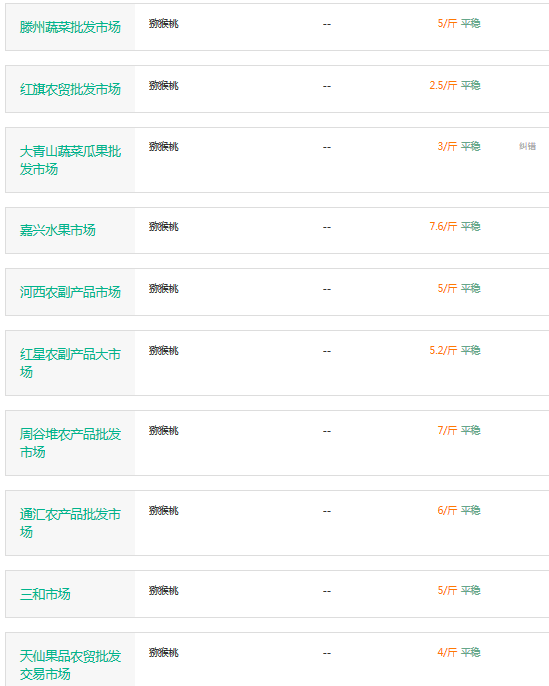Viewport: 549px width, 686px height.
Task: Click the 4/斤 price for 天仙果品 market
Action: click(x=447, y=653)
